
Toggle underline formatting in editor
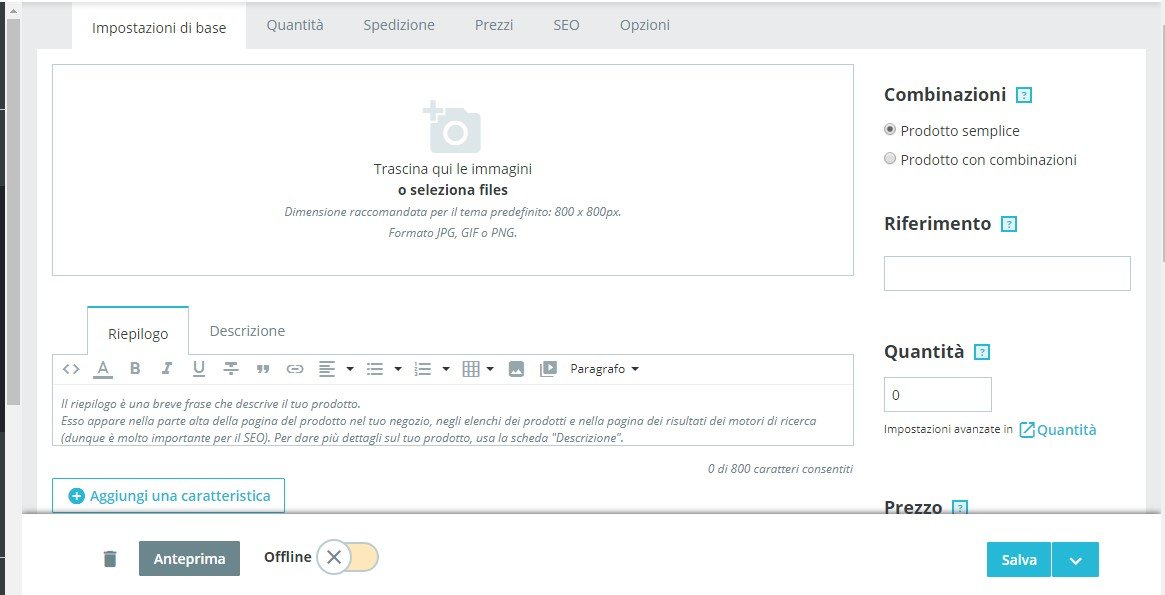point(198,368)
